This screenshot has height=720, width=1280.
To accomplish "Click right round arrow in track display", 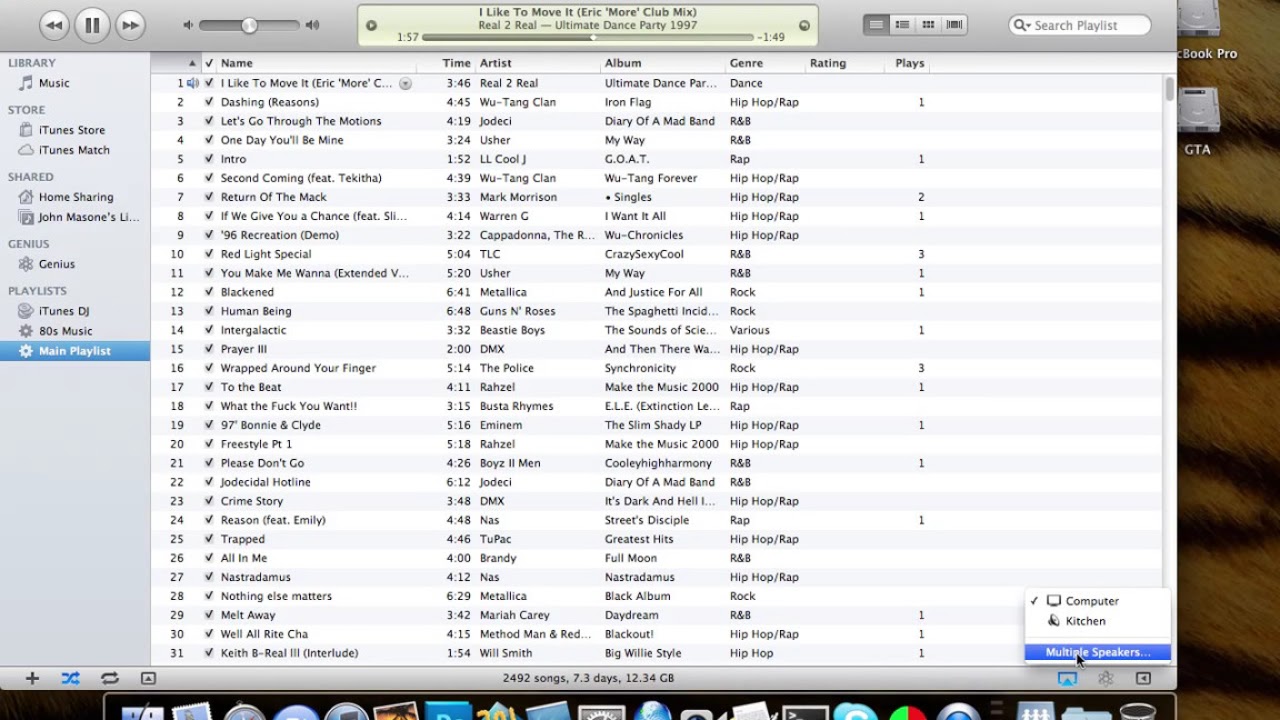I will [804, 26].
